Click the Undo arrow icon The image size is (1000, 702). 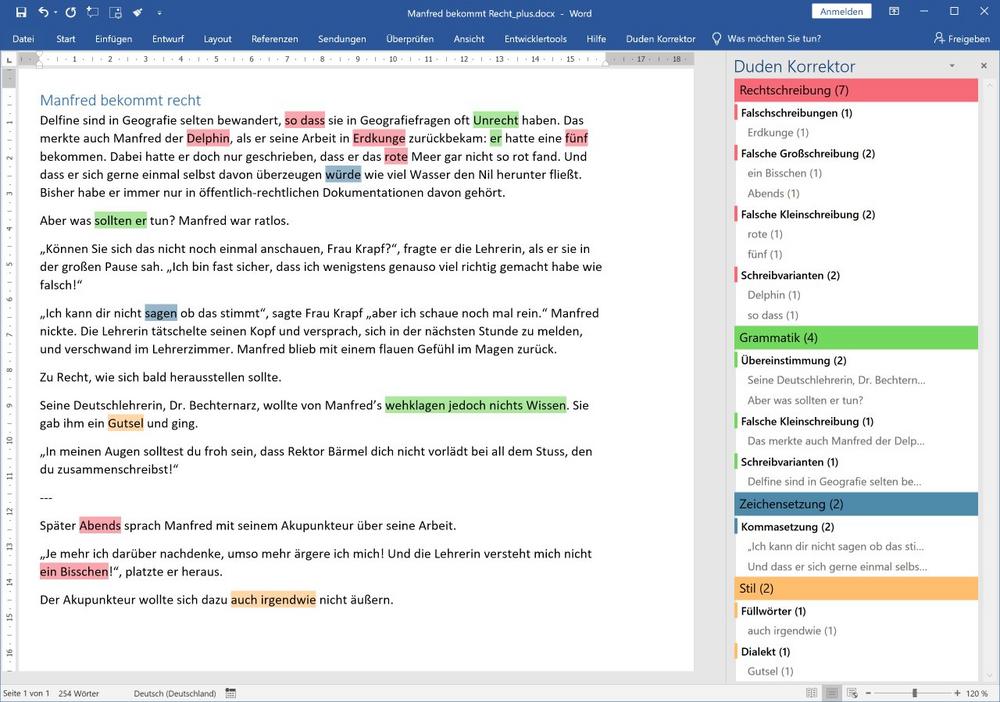tap(43, 12)
